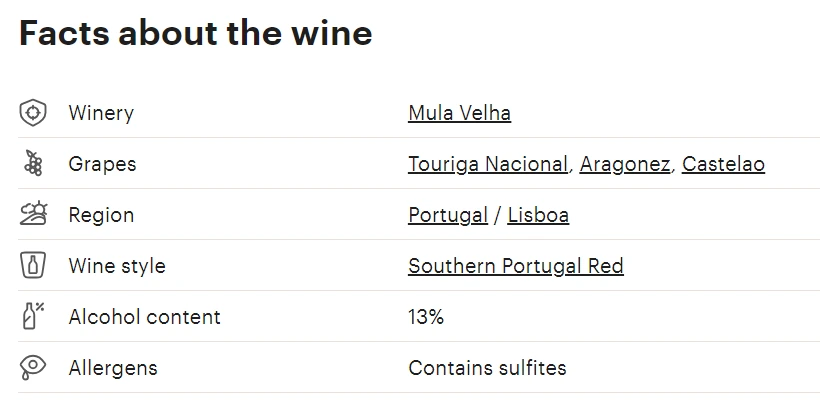The height and width of the screenshot is (400, 820).
Task: Click the region landscape sun icon
Action: (33, 214)
